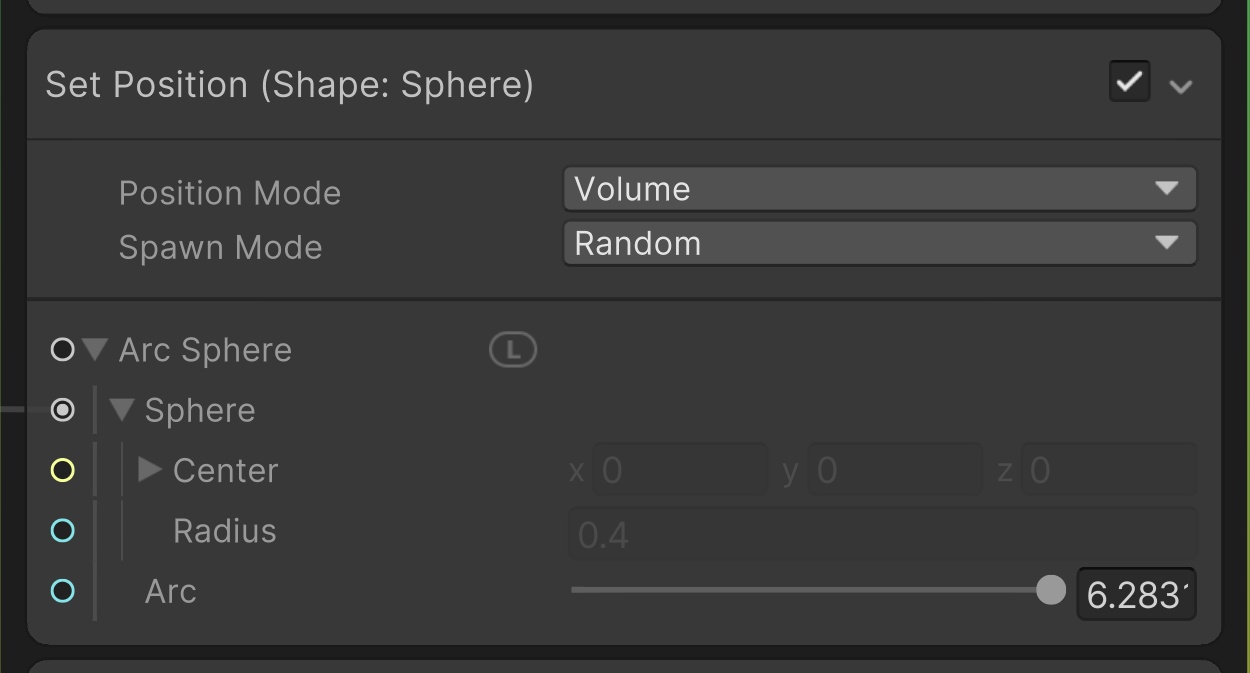Collapse block using header chevron arrow
The image size is (1250, 673).
pos(1181,87)
